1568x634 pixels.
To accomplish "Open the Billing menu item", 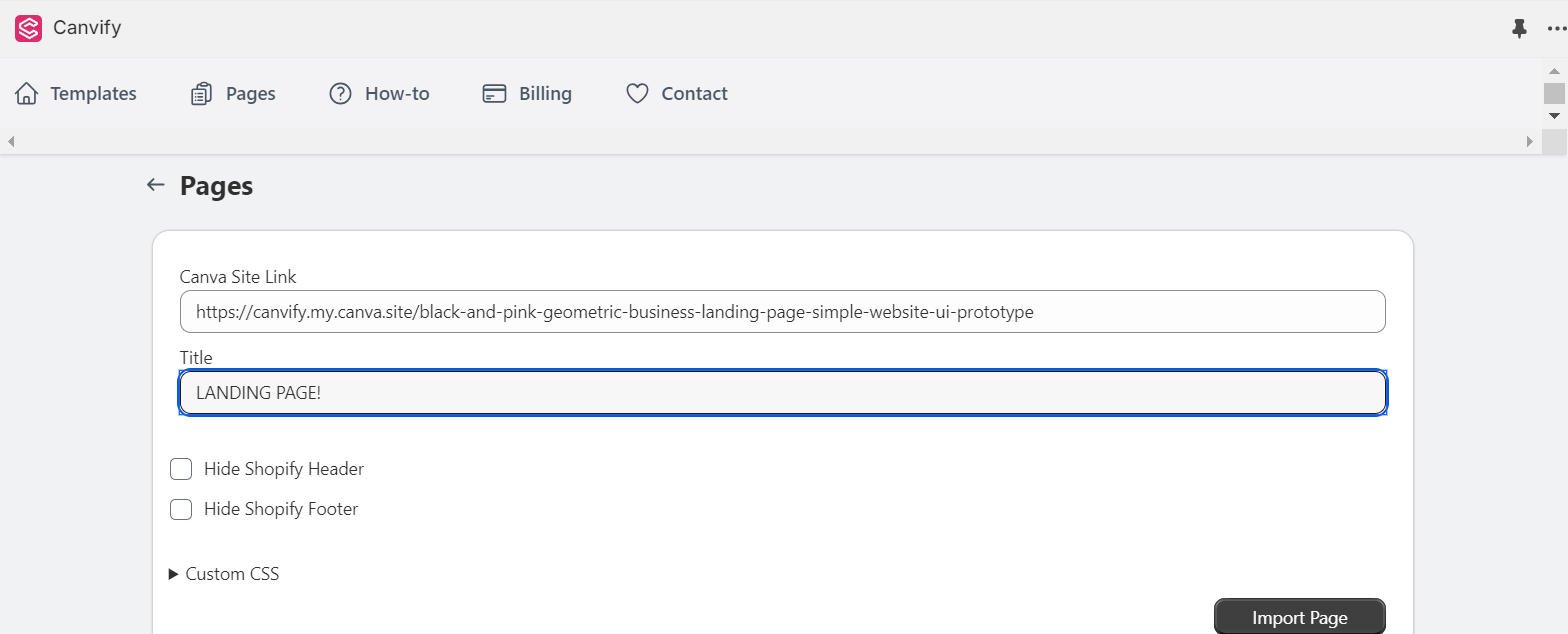I will 545,94.
